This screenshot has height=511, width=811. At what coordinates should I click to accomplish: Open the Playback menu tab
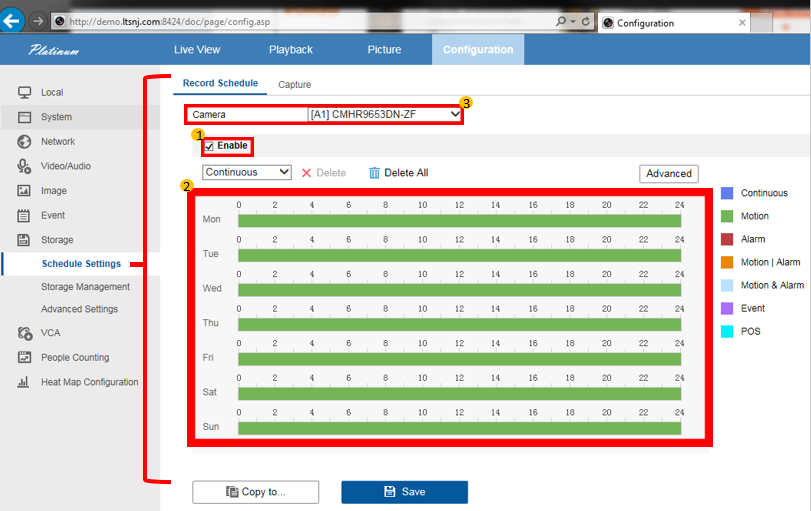290,50
